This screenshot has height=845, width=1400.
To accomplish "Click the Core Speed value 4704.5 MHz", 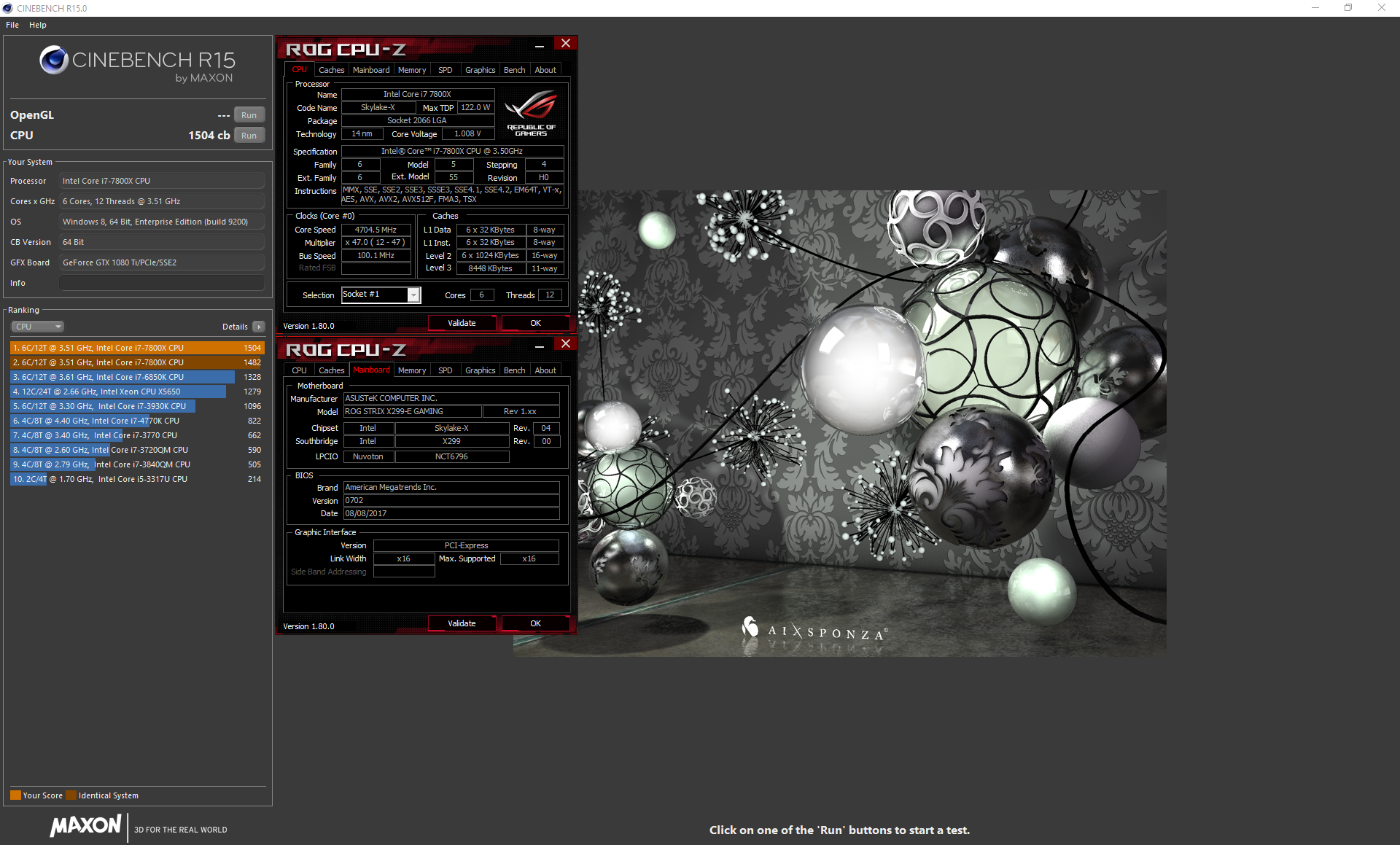I will tap(376, 230).
